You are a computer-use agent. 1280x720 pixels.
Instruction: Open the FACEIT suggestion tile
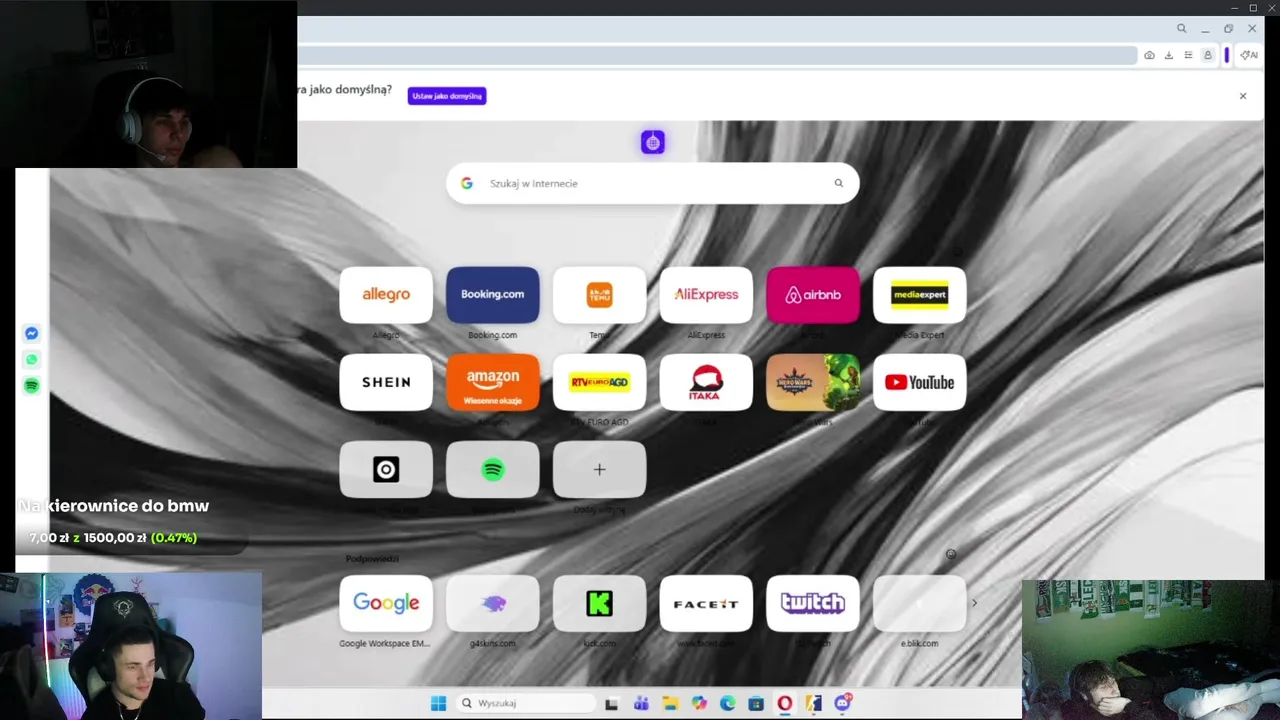706,603
